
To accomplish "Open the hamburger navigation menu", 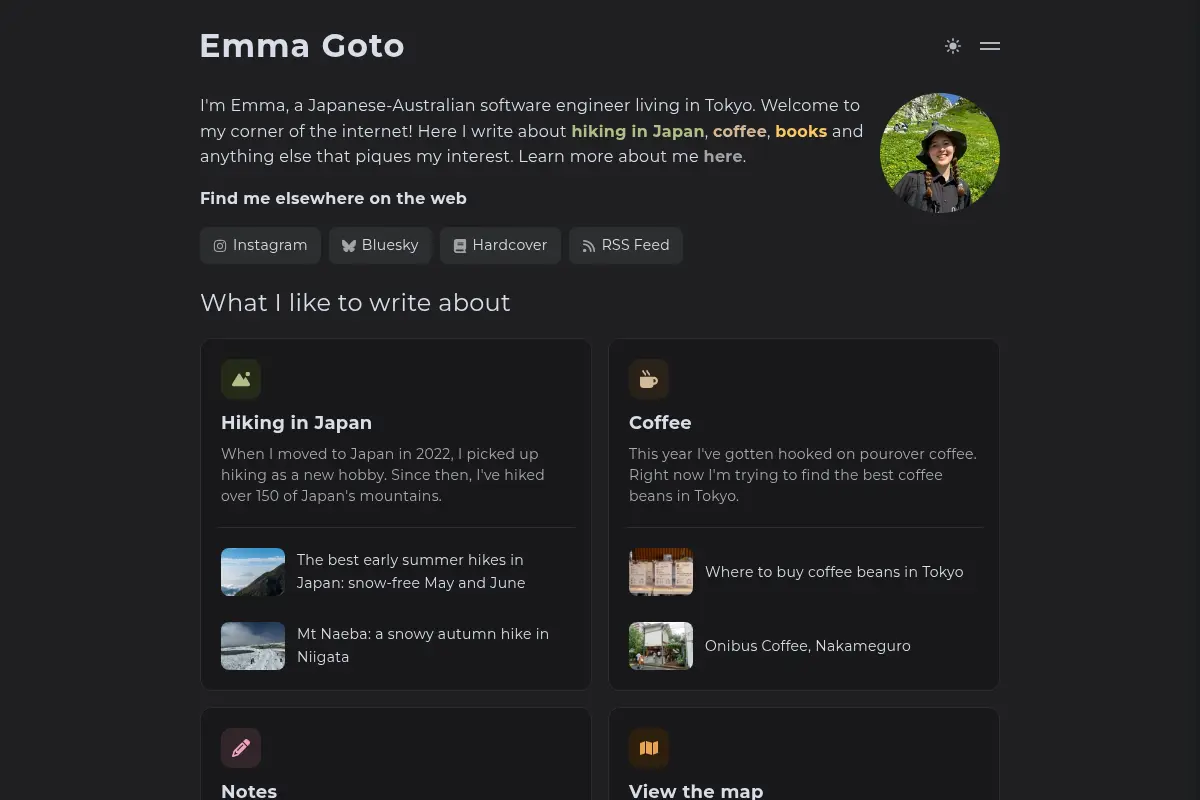I will [x=990, y=46].
